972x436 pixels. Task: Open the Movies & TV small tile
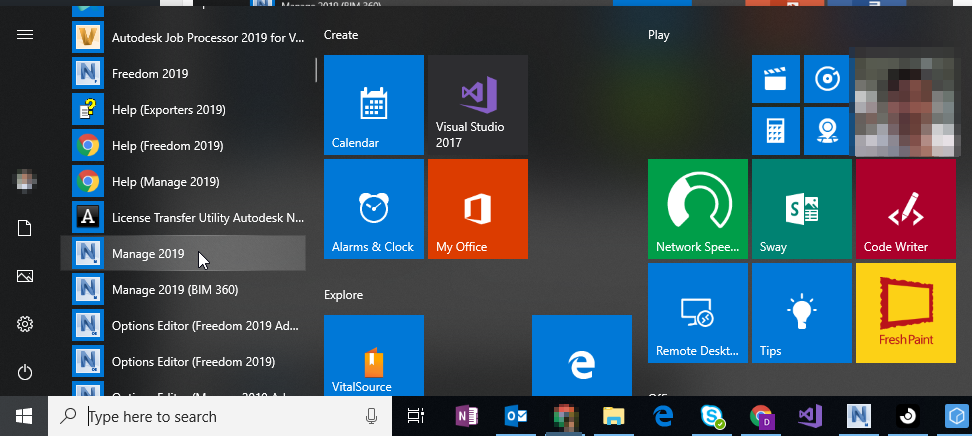tap(775, 79)
